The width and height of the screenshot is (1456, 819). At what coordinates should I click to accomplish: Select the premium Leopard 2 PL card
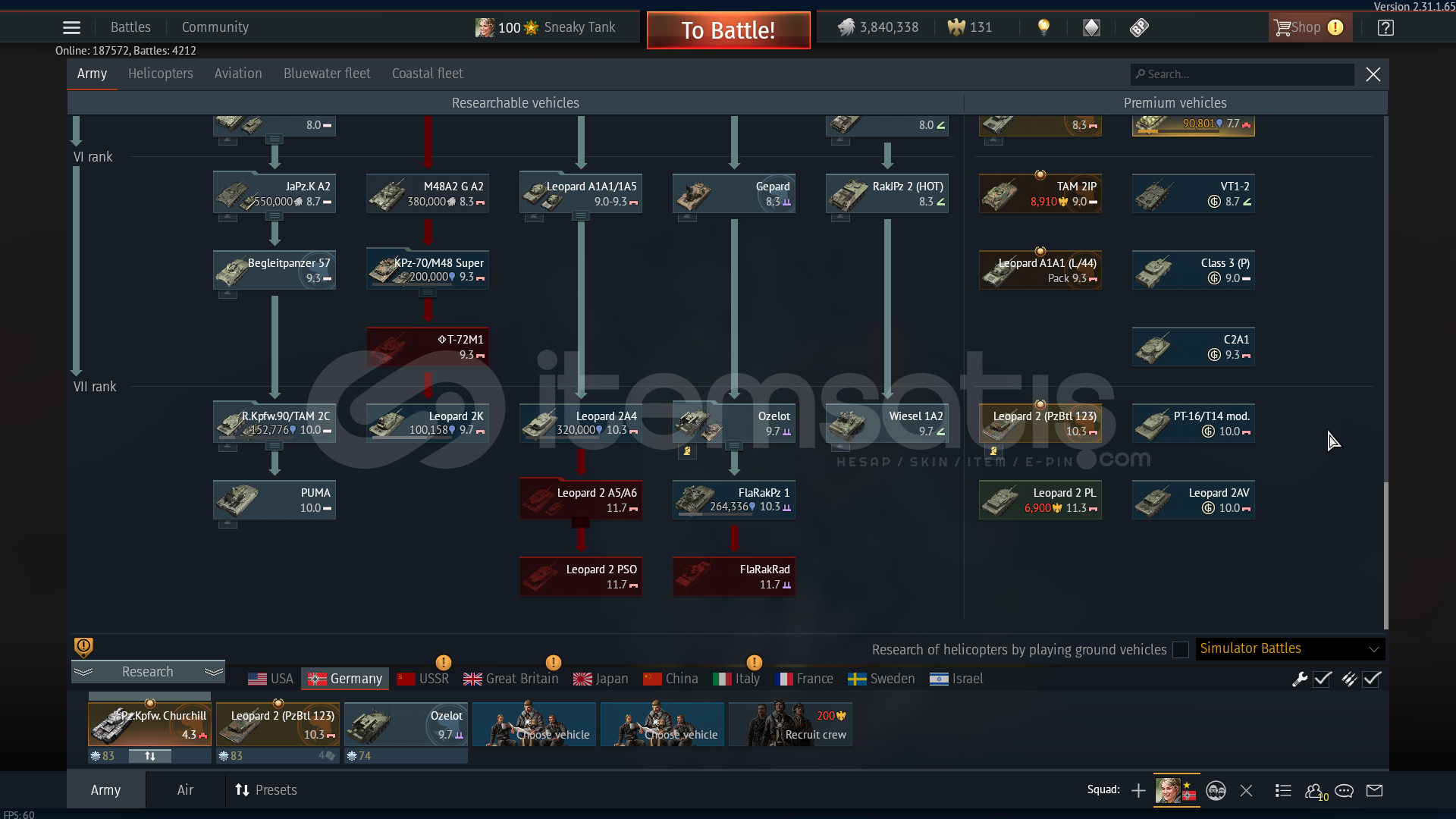pyautogui.click(x=1040, y=500)
